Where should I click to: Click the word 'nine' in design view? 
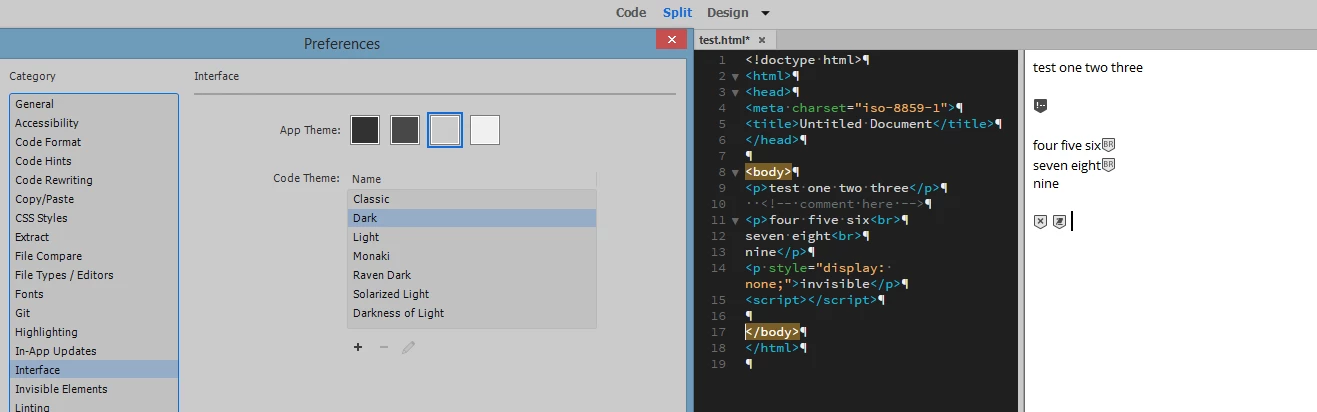click(x=1045, y=184)
